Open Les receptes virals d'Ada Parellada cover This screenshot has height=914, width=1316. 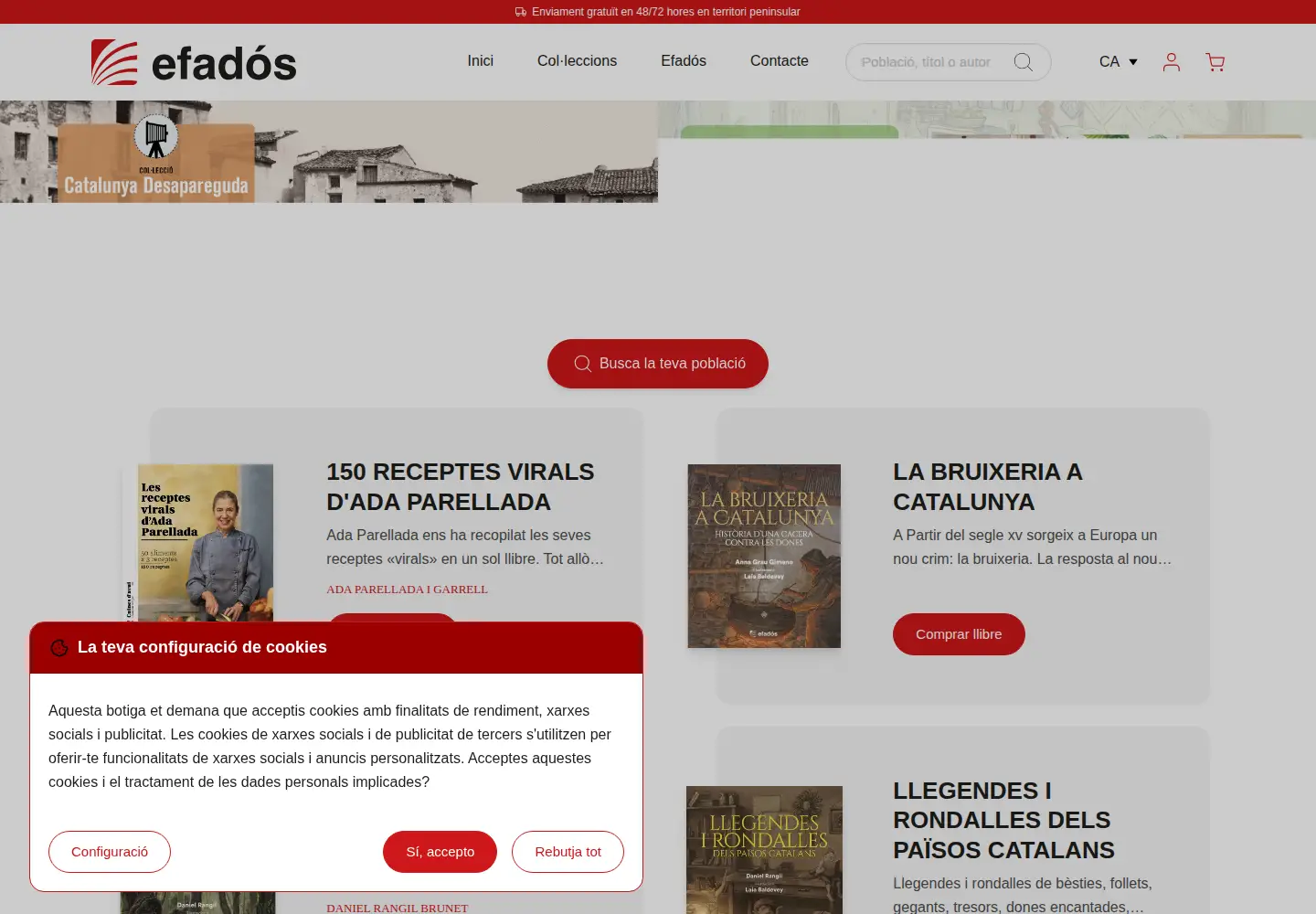pyautogui.click(x=197, y=543)
